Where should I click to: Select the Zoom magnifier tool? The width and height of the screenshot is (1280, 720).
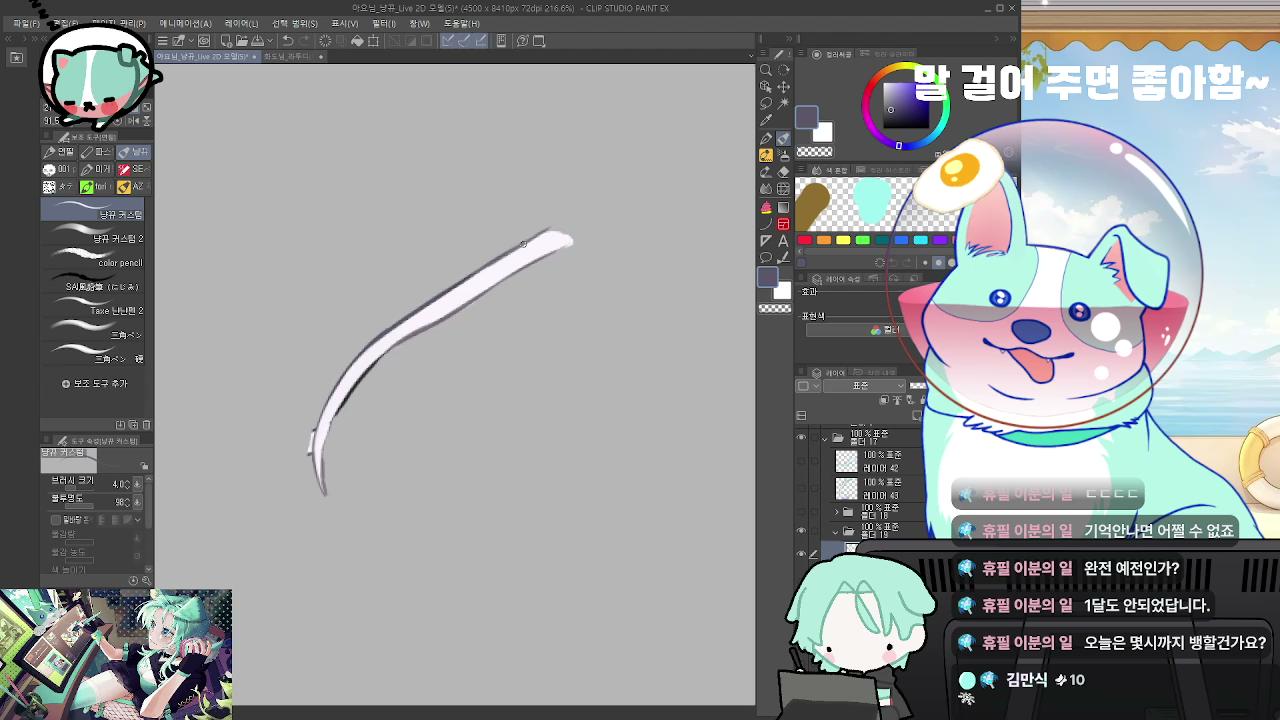(766, 70)
